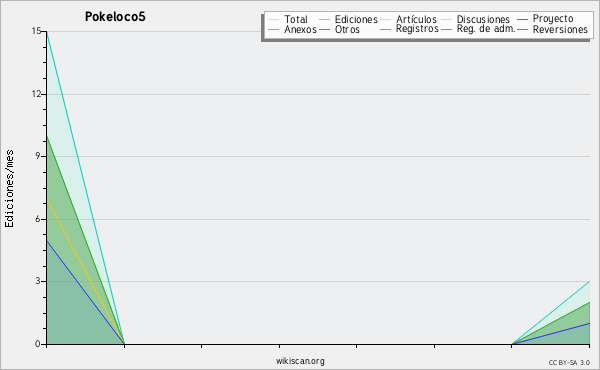The height and width of the screenshot is (370, 600).
Task: Click the Registros legend label
Action: point(417,29)
